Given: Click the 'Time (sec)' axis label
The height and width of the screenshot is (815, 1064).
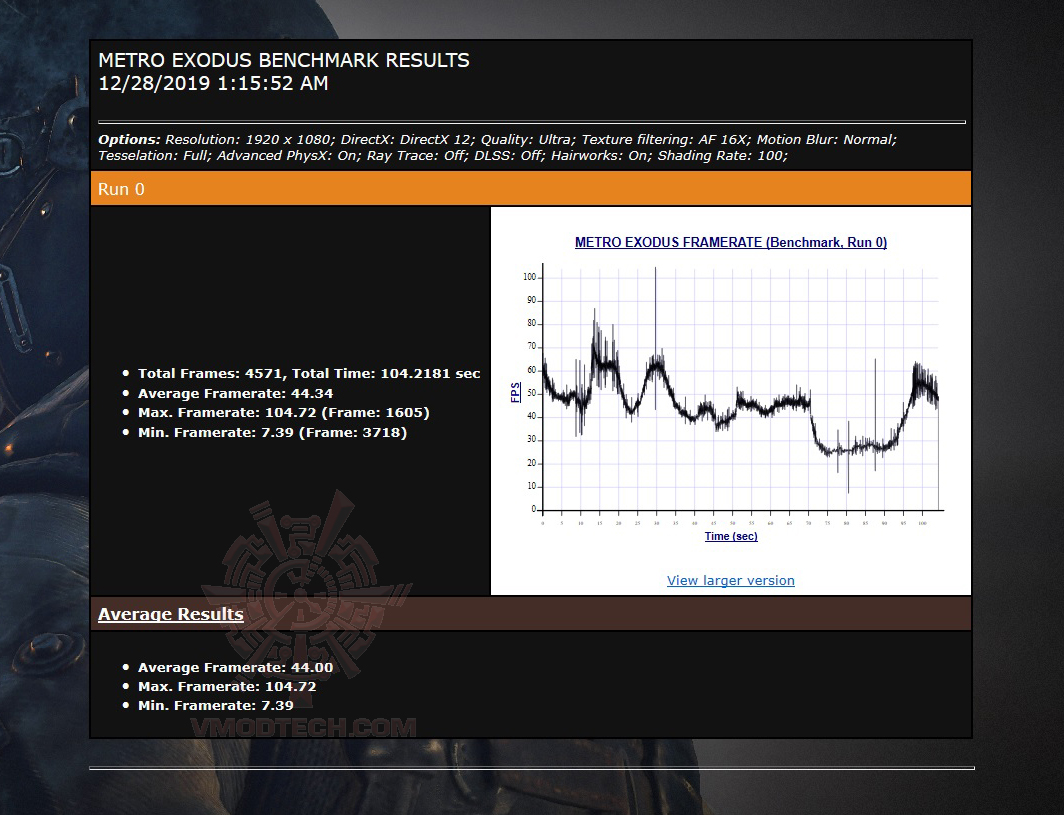Looking at the screenshot, I should 731,536.
